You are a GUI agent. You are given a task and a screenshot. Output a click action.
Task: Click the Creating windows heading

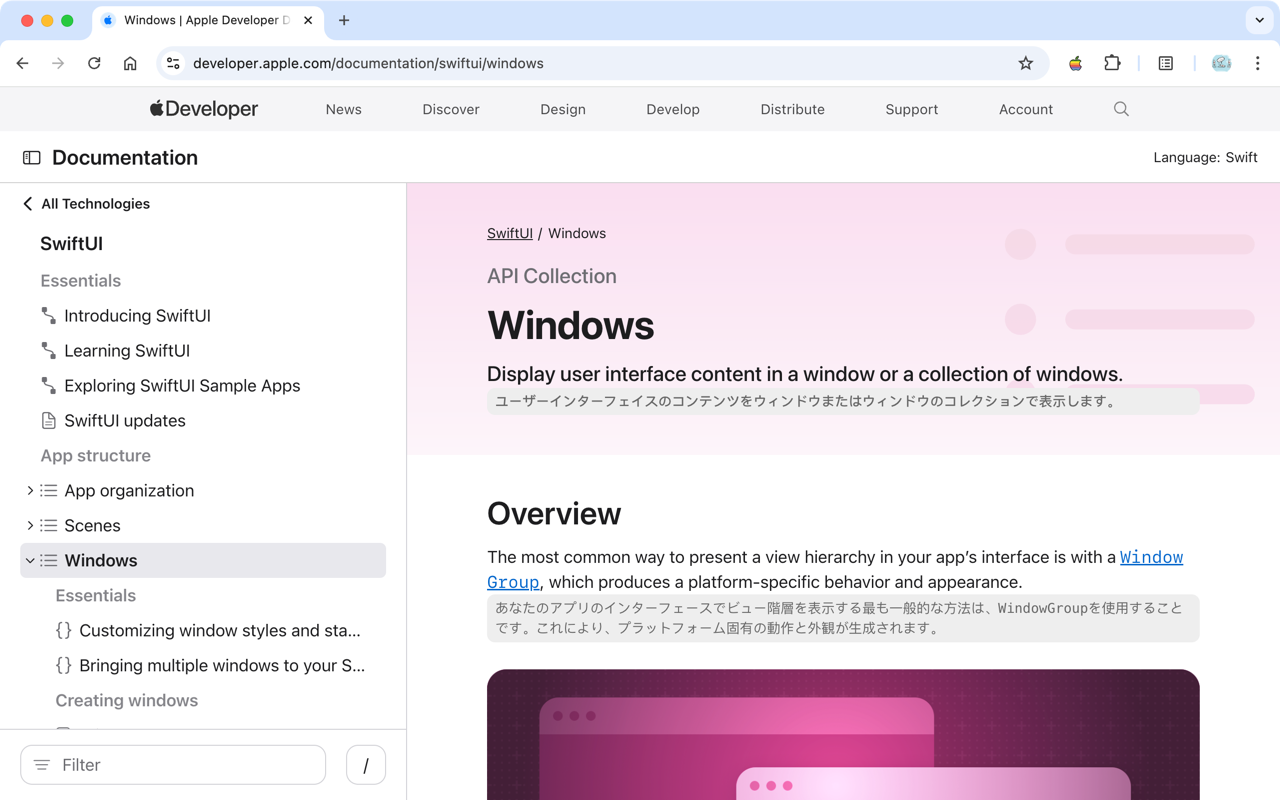[126, 701]
